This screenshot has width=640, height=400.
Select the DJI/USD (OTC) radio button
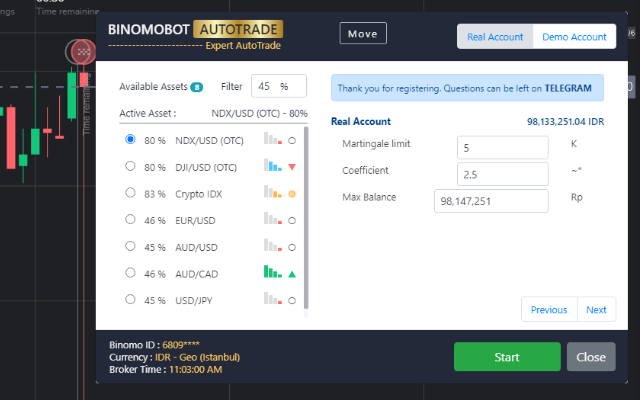pyautogui.click(x=130, y=166)
